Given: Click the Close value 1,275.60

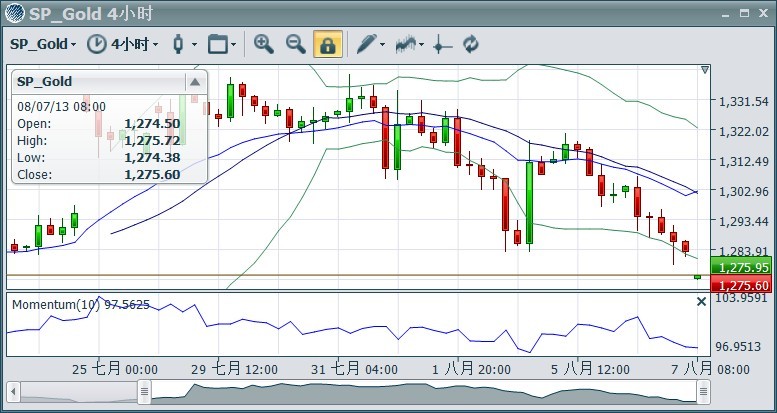Looking at the screenshot, I should coord(152,175).
